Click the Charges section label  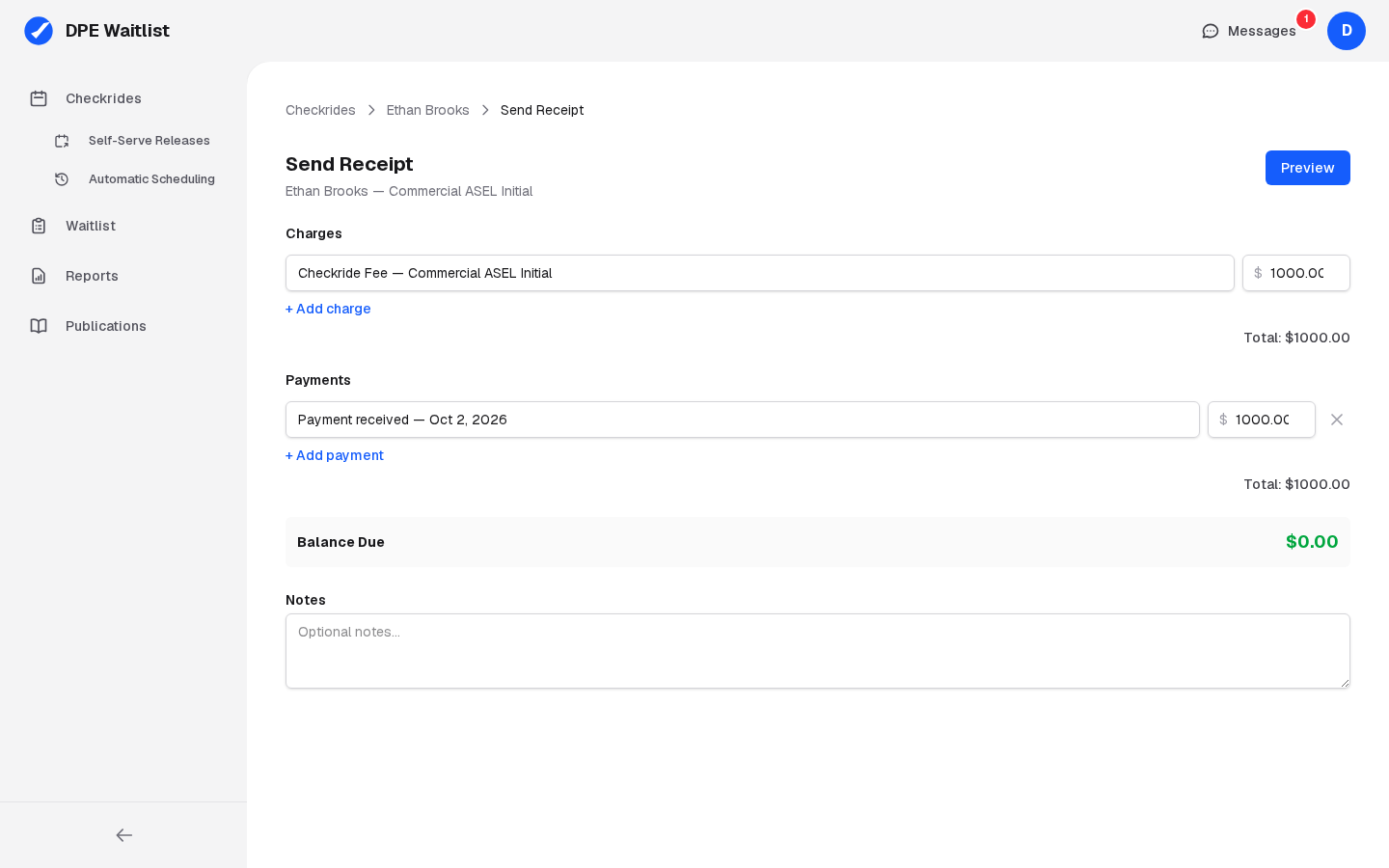click(313, 233)
